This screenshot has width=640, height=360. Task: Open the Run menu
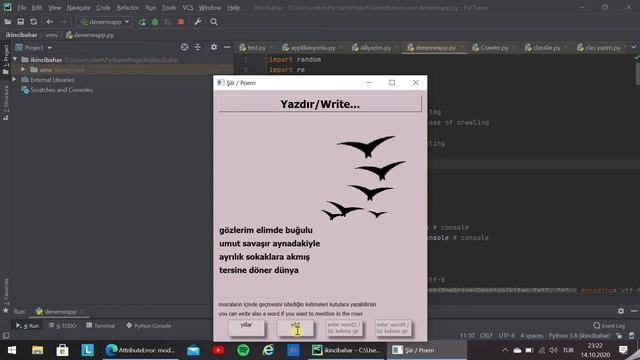150,8
